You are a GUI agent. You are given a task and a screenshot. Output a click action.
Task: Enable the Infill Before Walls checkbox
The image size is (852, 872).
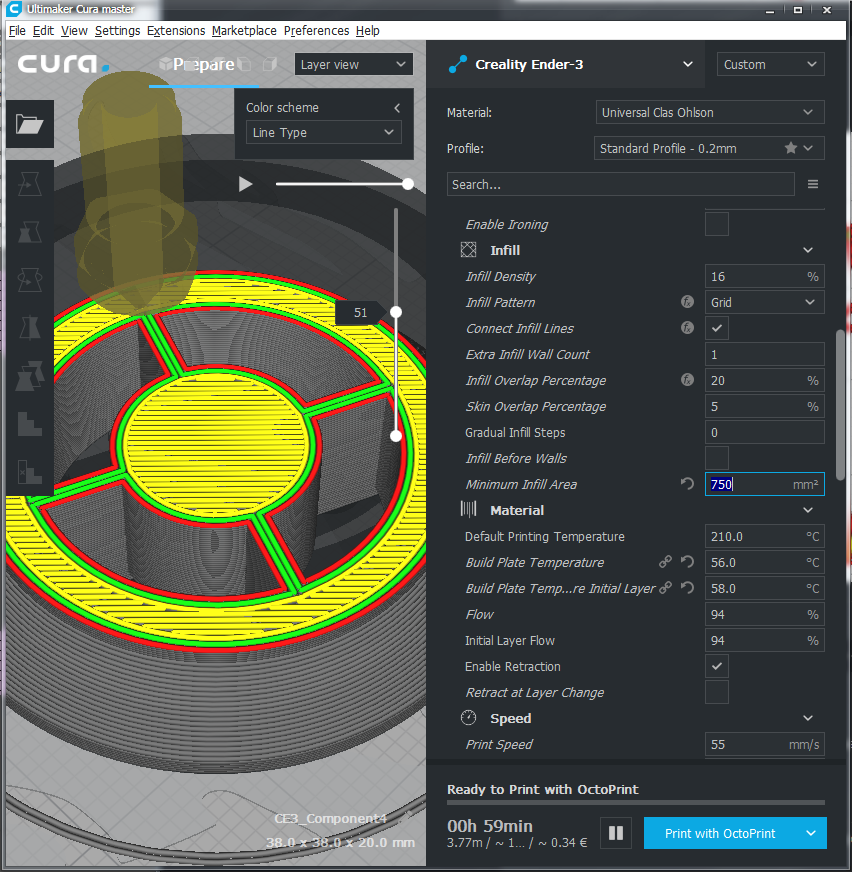717,458
